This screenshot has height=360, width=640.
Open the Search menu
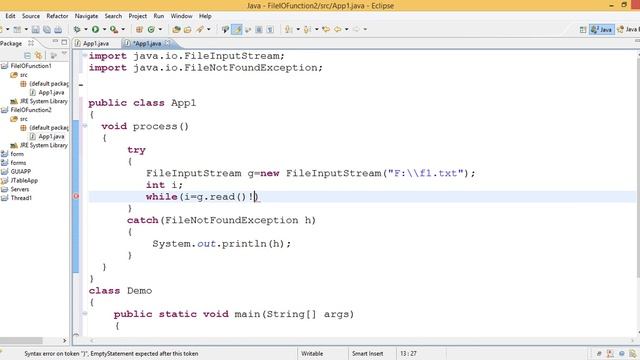(113, 16)
